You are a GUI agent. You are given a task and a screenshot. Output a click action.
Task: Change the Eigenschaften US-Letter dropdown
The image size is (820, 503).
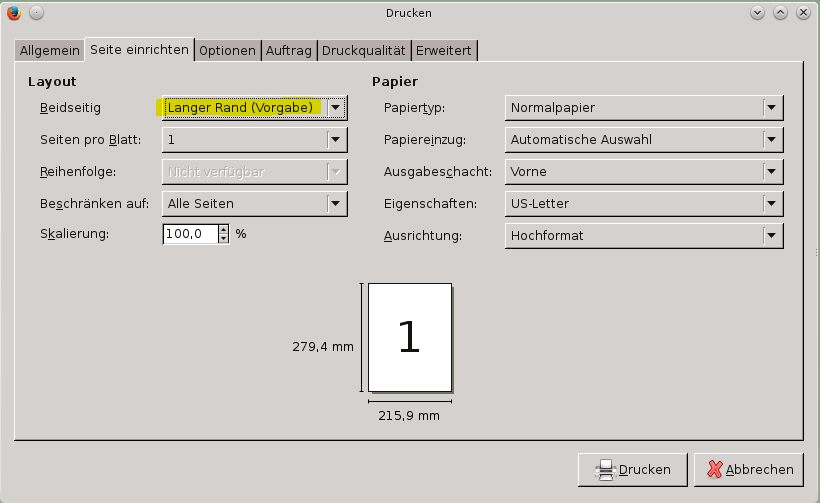(644, 203)
